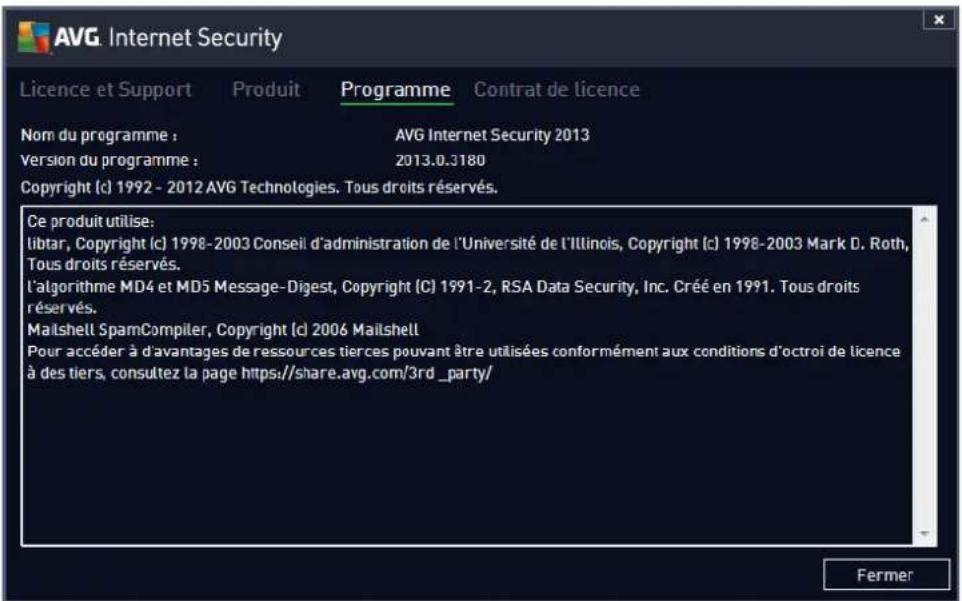Click the Mailshell SpamCompiler line
This screenshot has height=601, width=962.
[x=223, y=330]
